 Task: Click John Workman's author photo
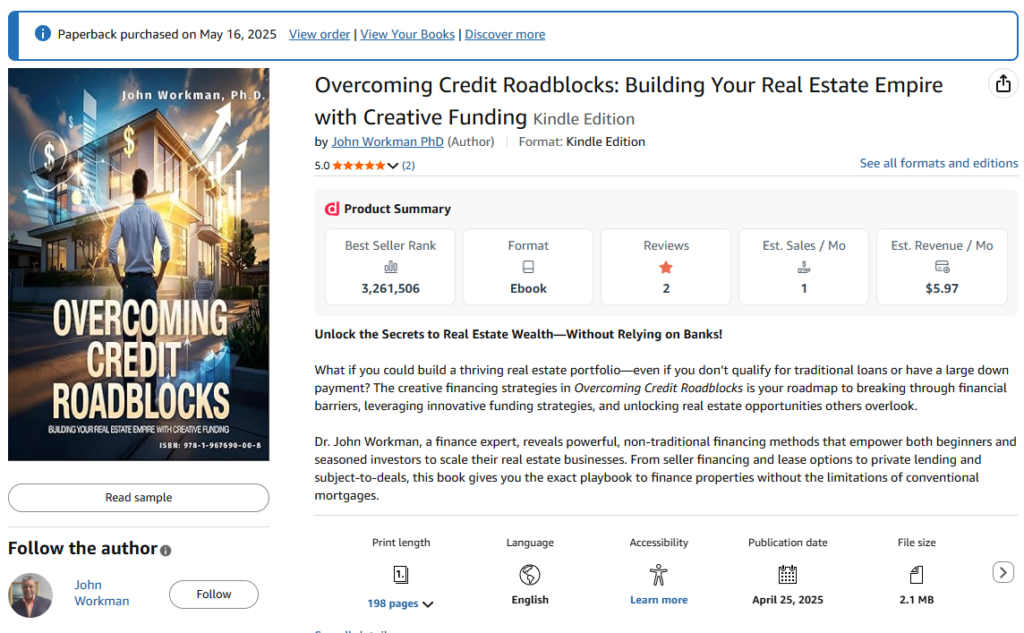coord(30,595)
